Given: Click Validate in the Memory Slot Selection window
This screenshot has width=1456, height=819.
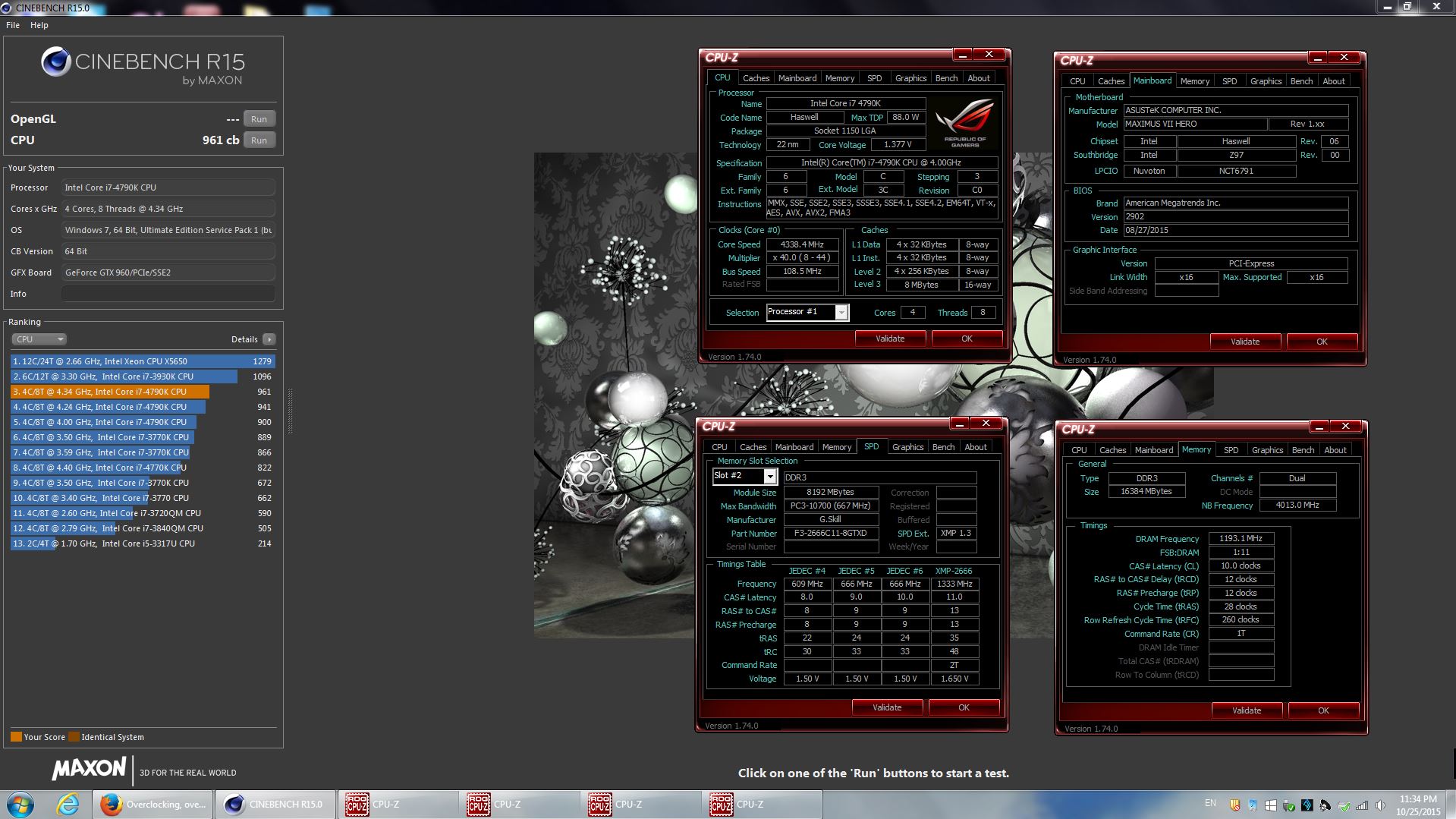Looking at the screenshot, I should tap(887, 707).
